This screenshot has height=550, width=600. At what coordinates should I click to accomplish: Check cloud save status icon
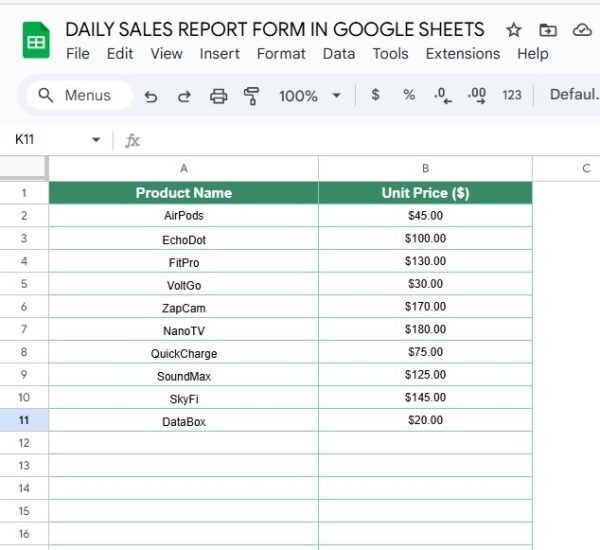[x=582, y=30]
